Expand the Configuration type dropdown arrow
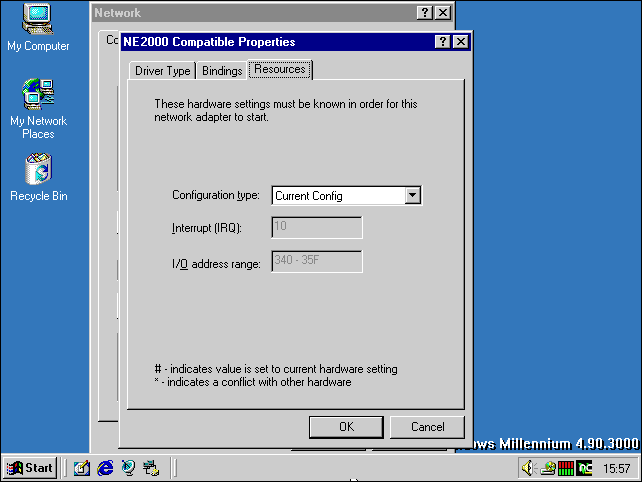This screenshot has height=482, width=642. [413, 195]
